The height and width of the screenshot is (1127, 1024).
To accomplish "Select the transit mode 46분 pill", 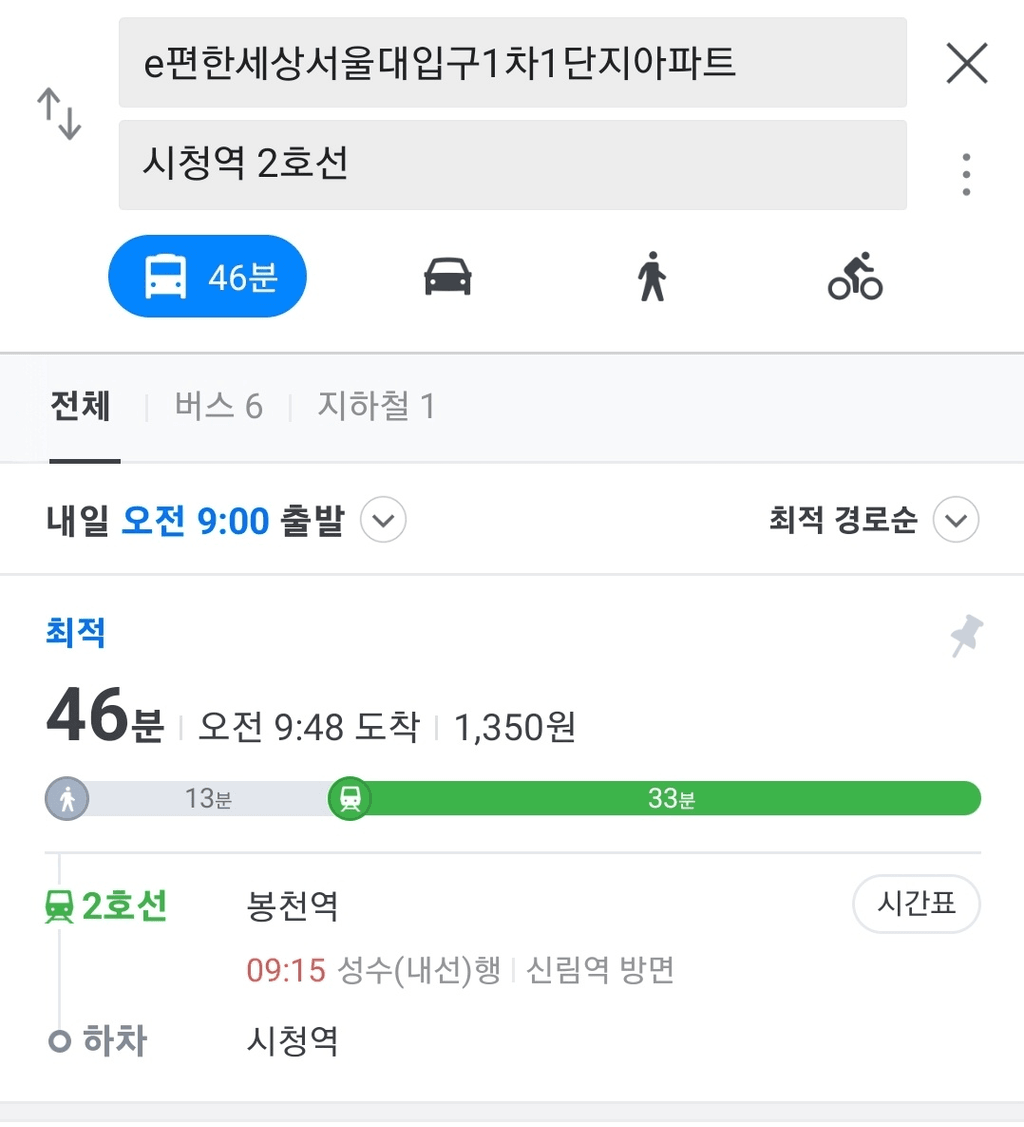I will (x=208, y=277).
